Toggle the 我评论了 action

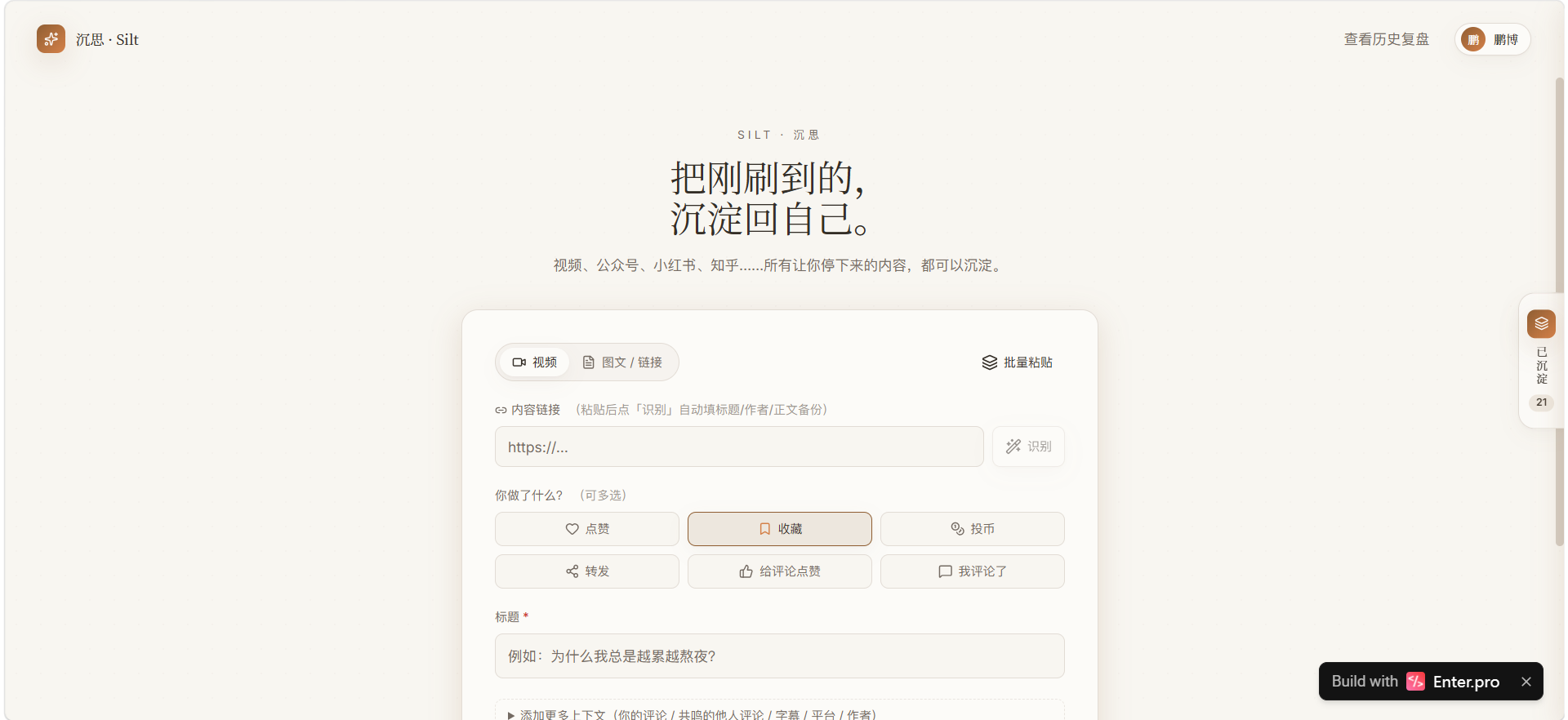pyautogui.click(x=973, y=571)
